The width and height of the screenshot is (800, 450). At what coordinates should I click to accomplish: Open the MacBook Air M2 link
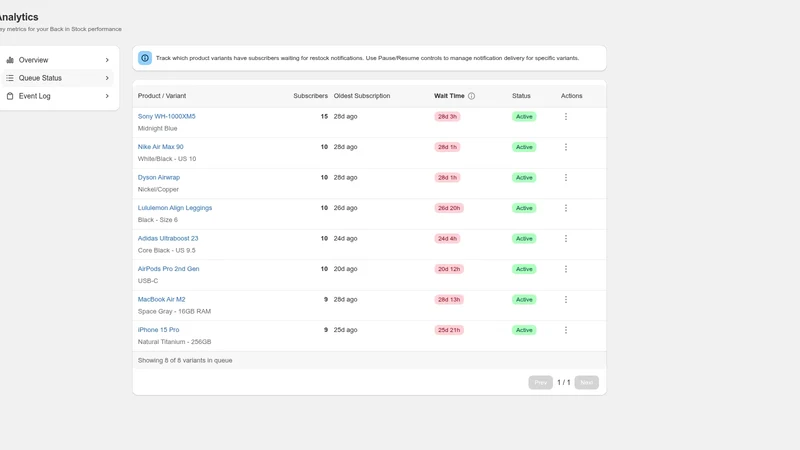point(161,299)
